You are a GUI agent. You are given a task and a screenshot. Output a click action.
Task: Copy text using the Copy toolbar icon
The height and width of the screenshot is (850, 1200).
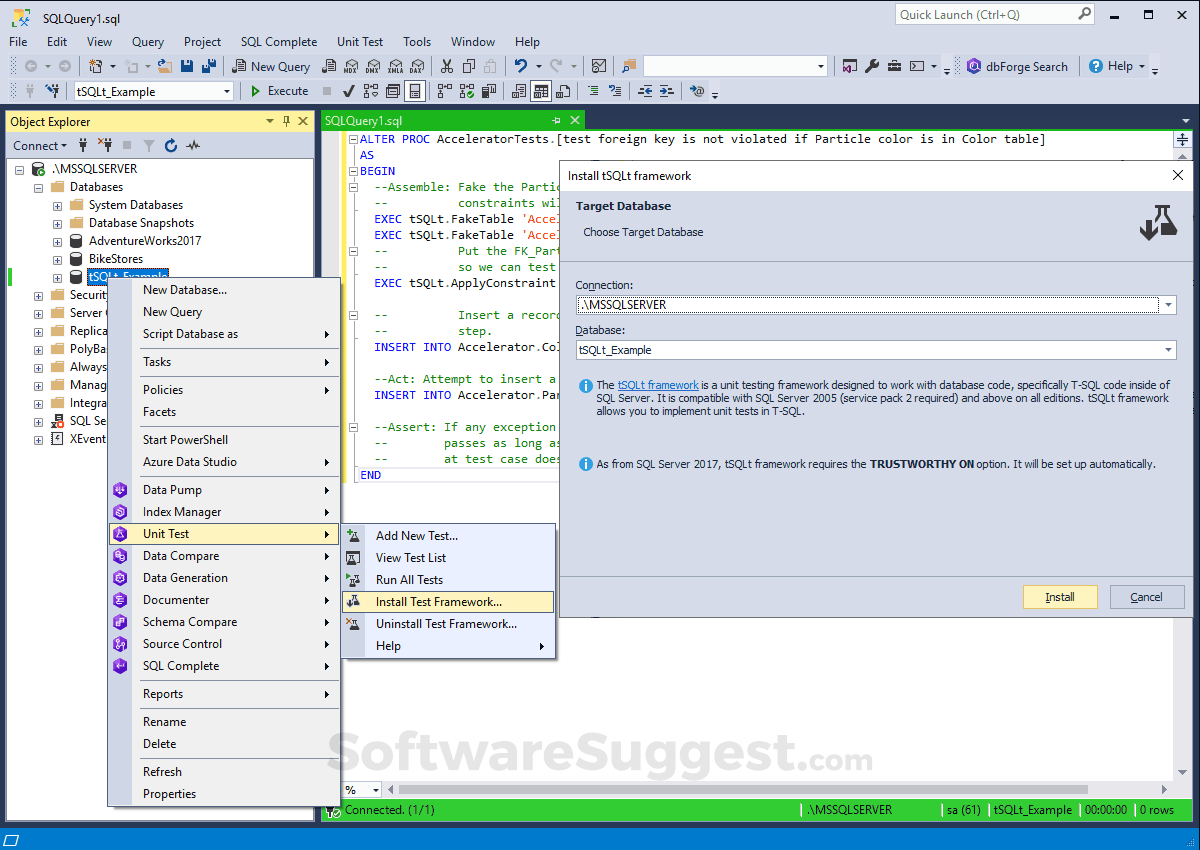(x=469, y=66)
